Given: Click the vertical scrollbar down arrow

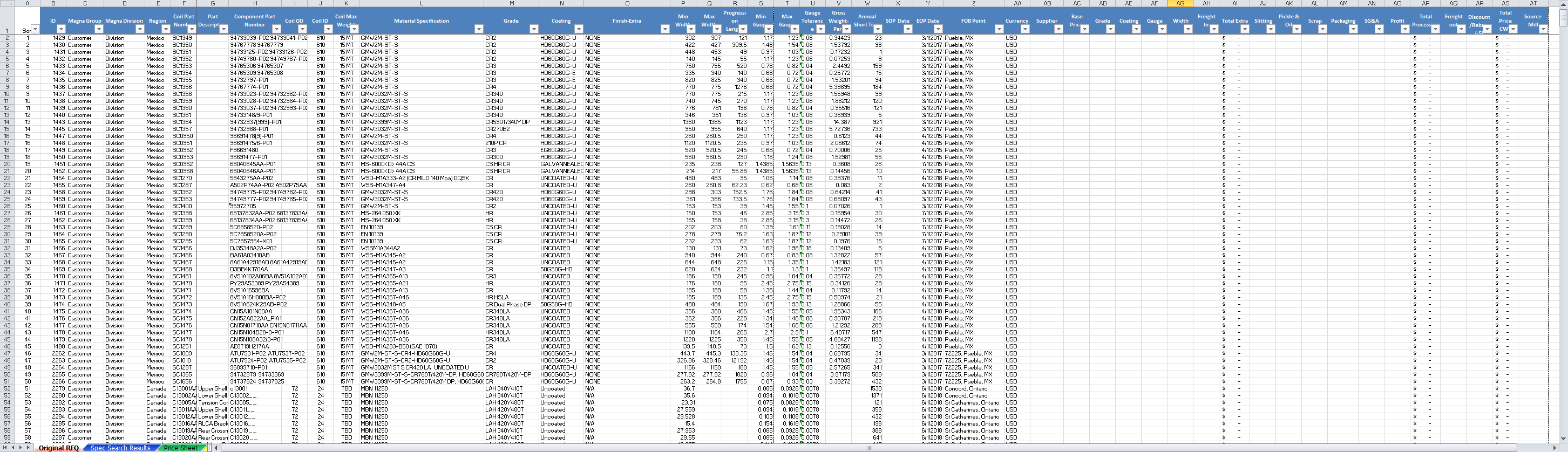Looking at the screenshot, I should click(x=1563, y=439).
